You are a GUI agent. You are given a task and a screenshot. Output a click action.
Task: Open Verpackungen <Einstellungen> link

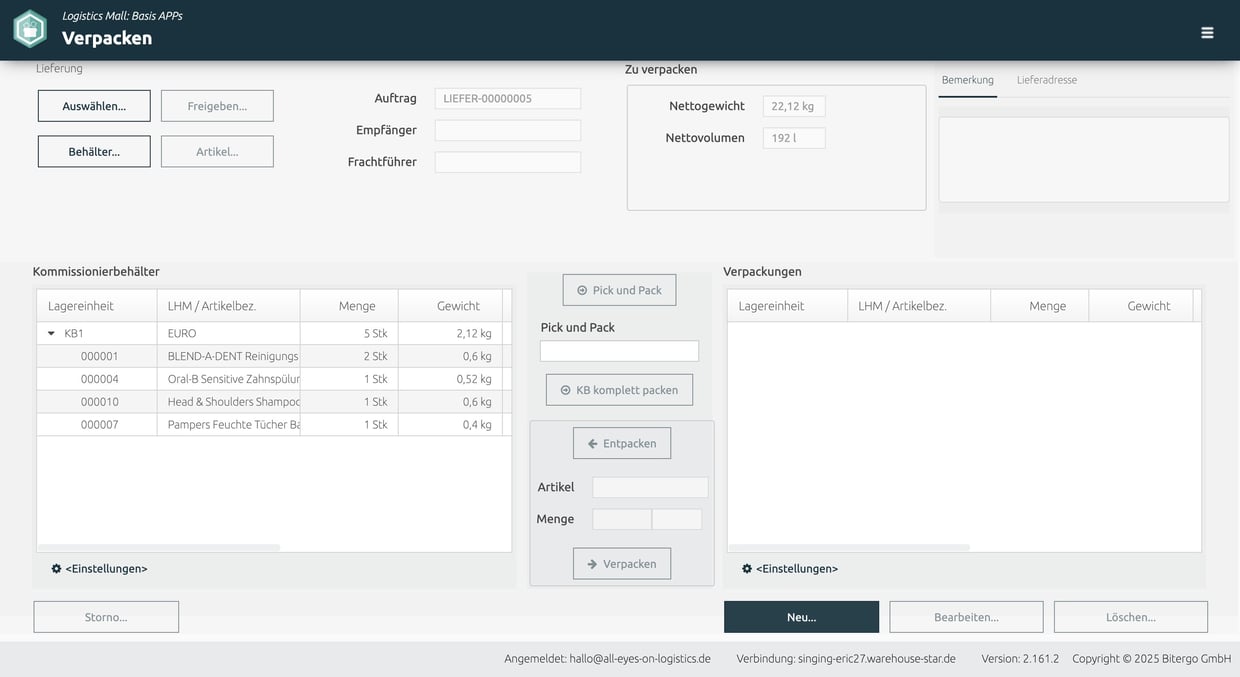point(797,568)
